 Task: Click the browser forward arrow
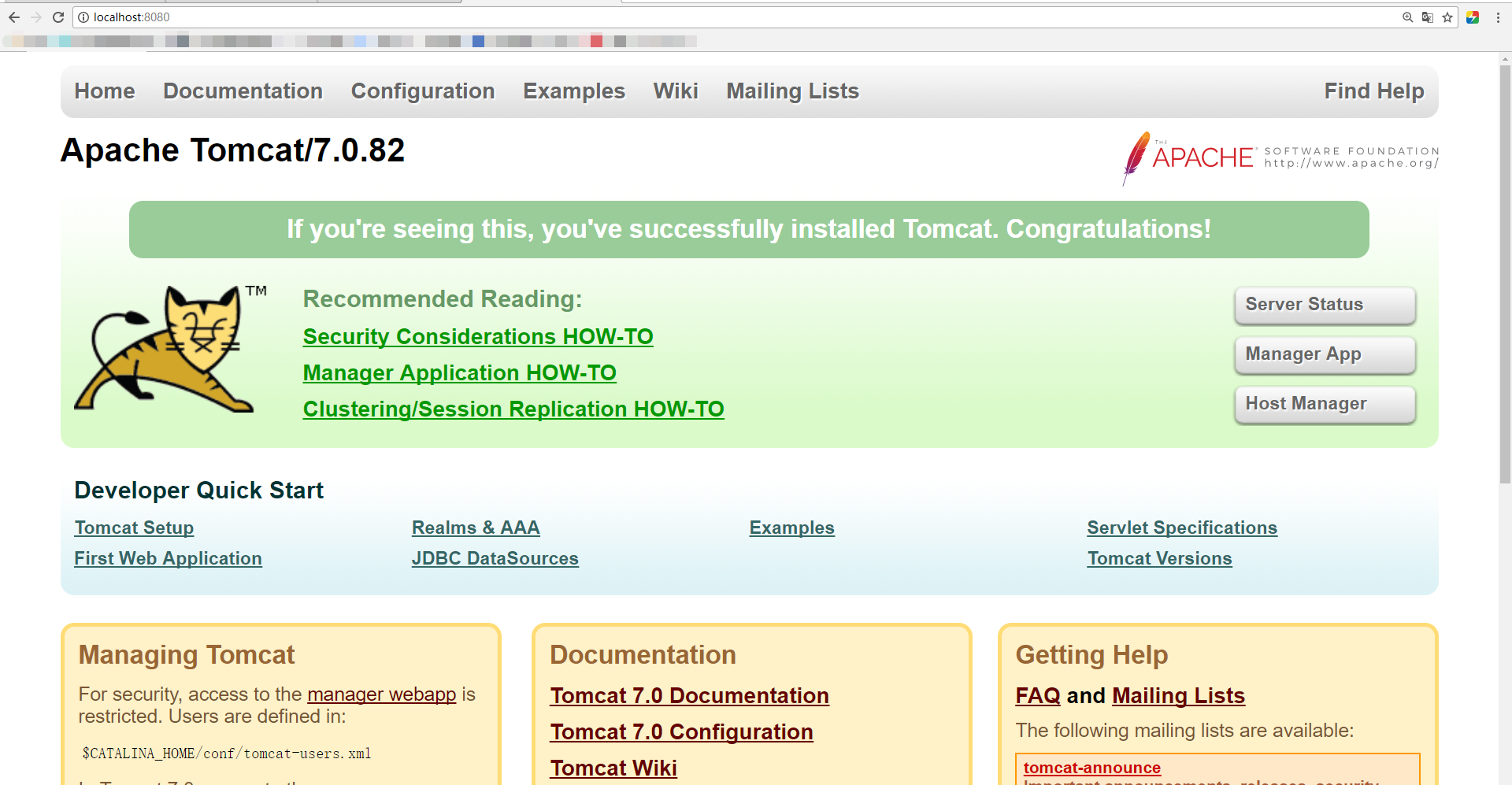(36, 17)
